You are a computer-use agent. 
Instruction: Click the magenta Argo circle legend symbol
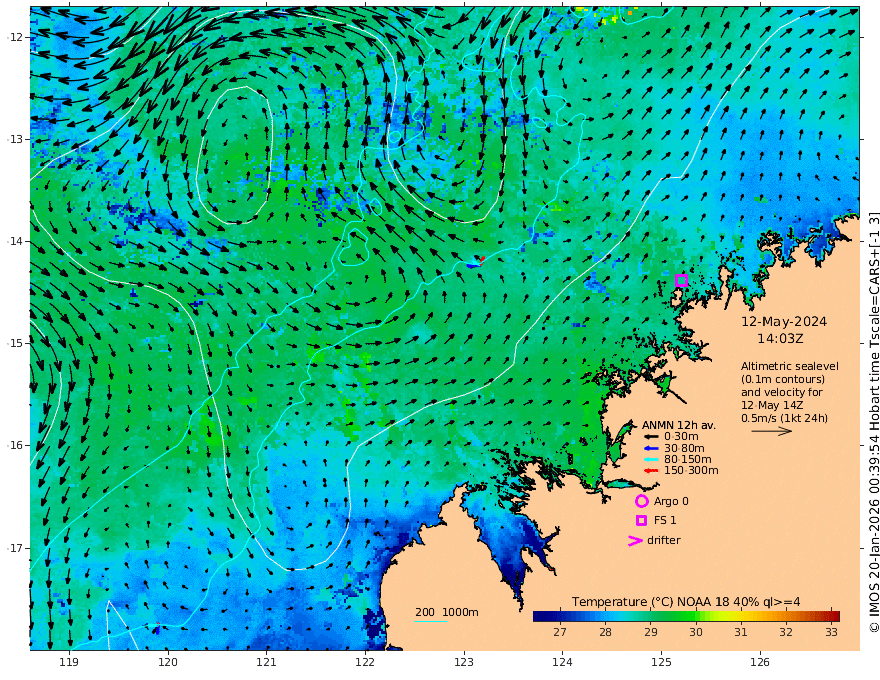point(641,501)
